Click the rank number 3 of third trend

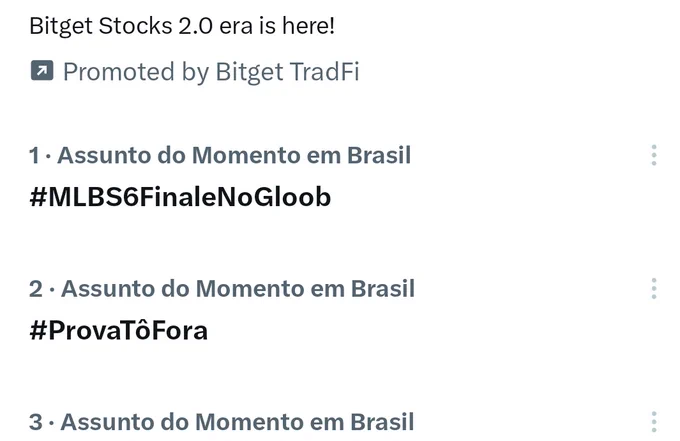click(x=36, y=422)
